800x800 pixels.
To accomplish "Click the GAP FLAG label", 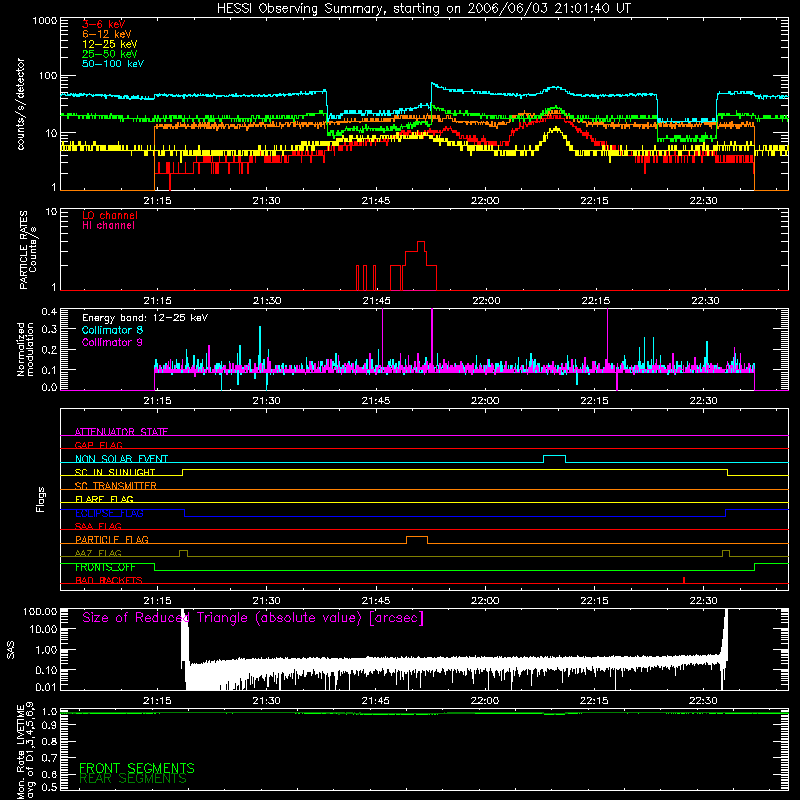I will tap(98, 445).
